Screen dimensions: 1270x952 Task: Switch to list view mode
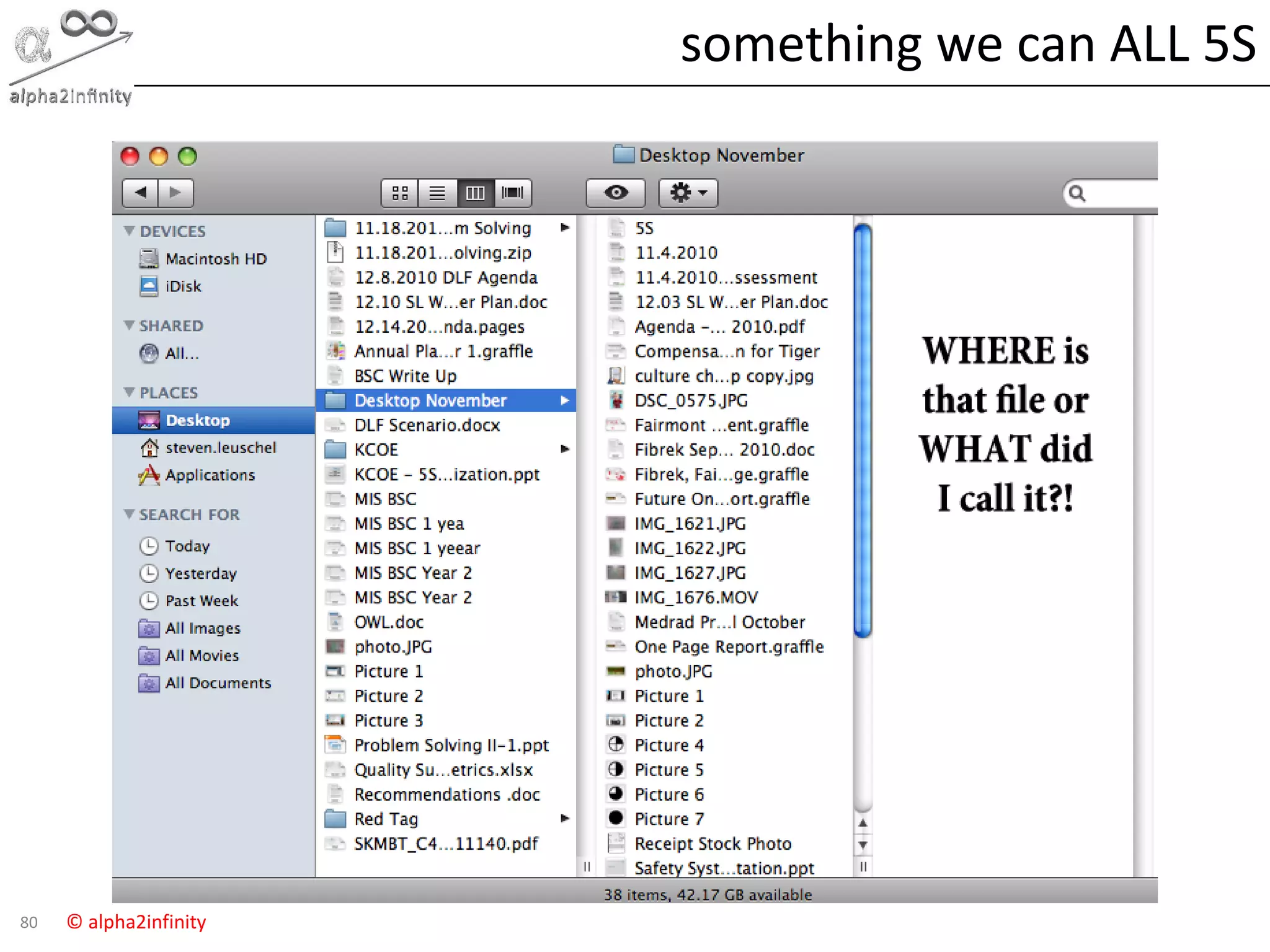point(437,193)
